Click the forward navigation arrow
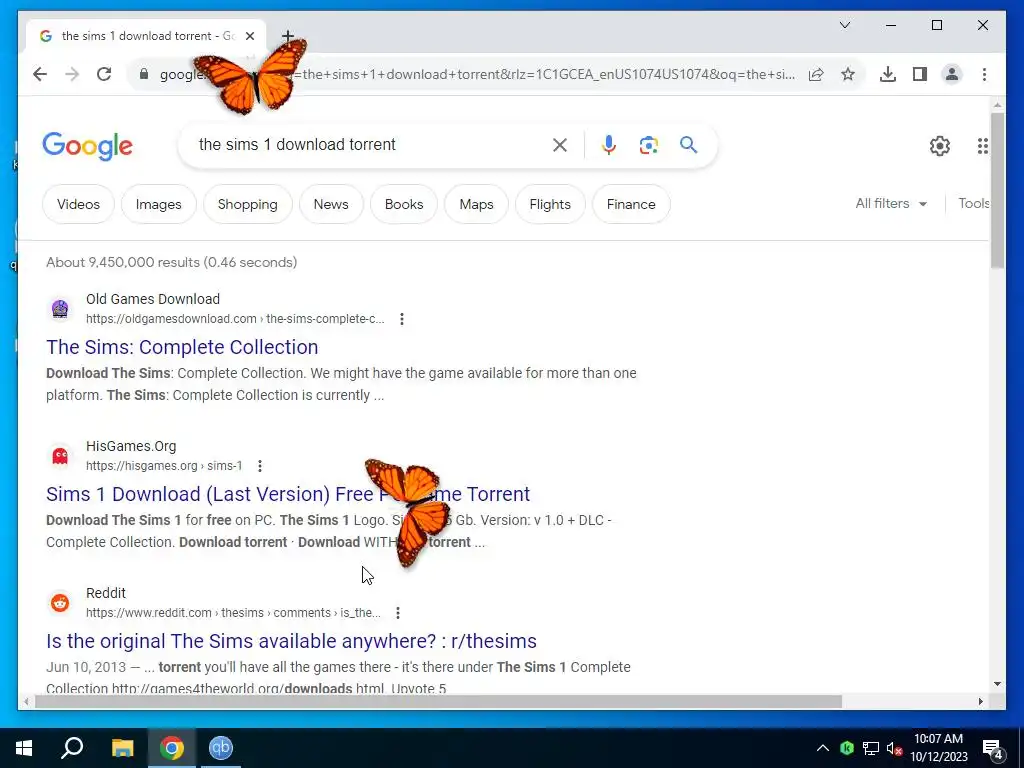 72,74
